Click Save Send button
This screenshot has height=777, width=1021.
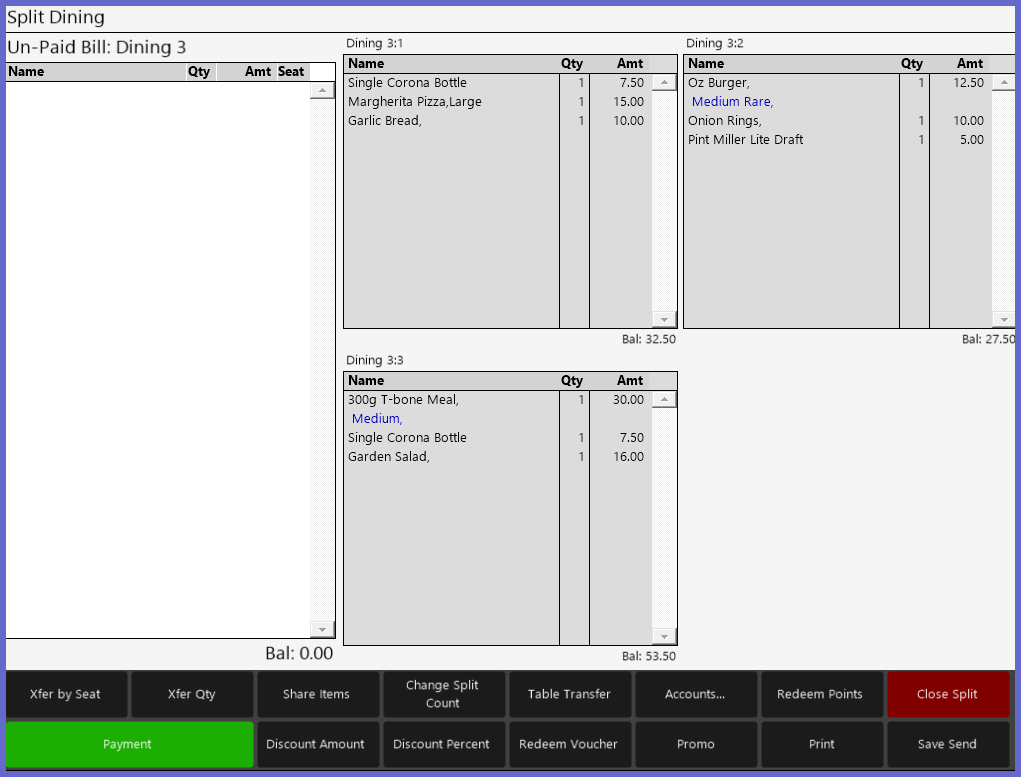947,744
